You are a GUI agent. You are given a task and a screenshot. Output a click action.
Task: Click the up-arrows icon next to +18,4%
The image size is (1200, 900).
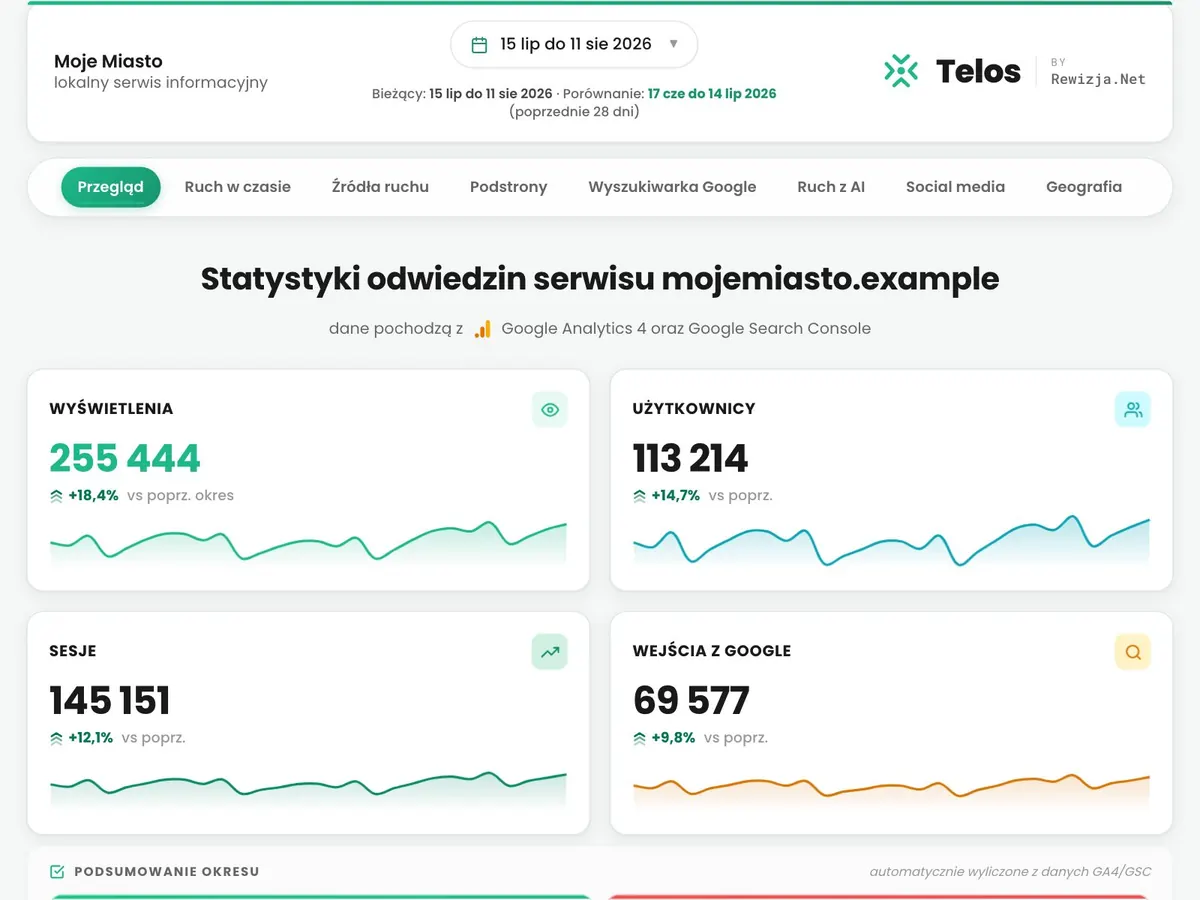[x=56, y=495]
